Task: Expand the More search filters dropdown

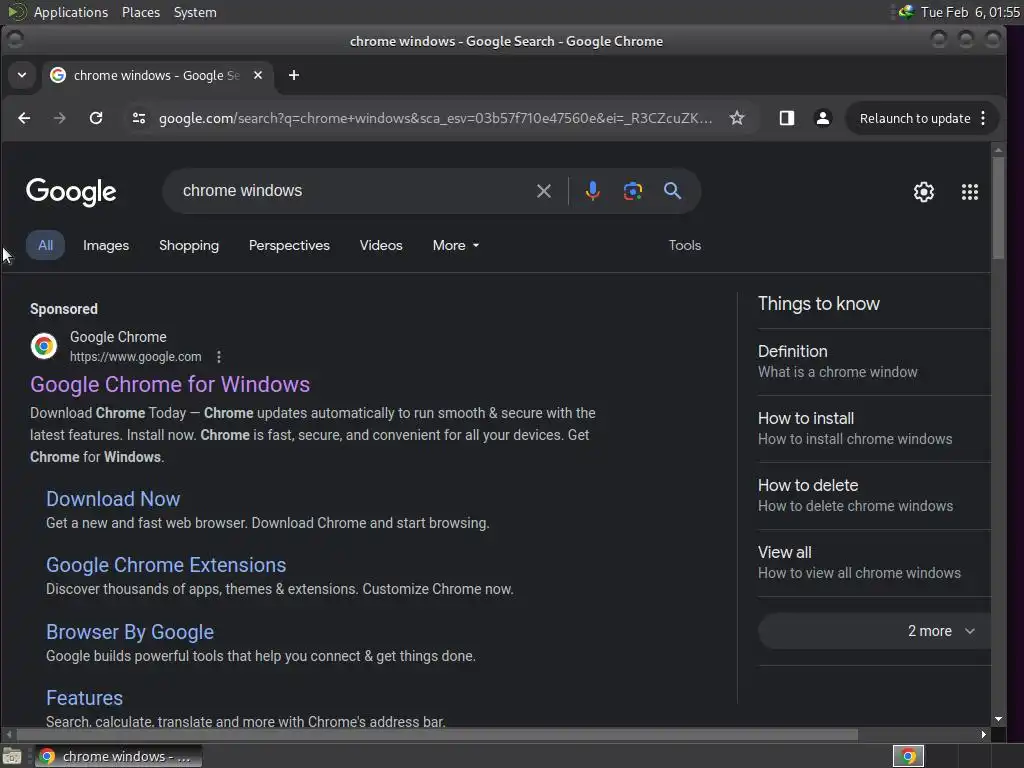Action: click(x=456, y=246)
